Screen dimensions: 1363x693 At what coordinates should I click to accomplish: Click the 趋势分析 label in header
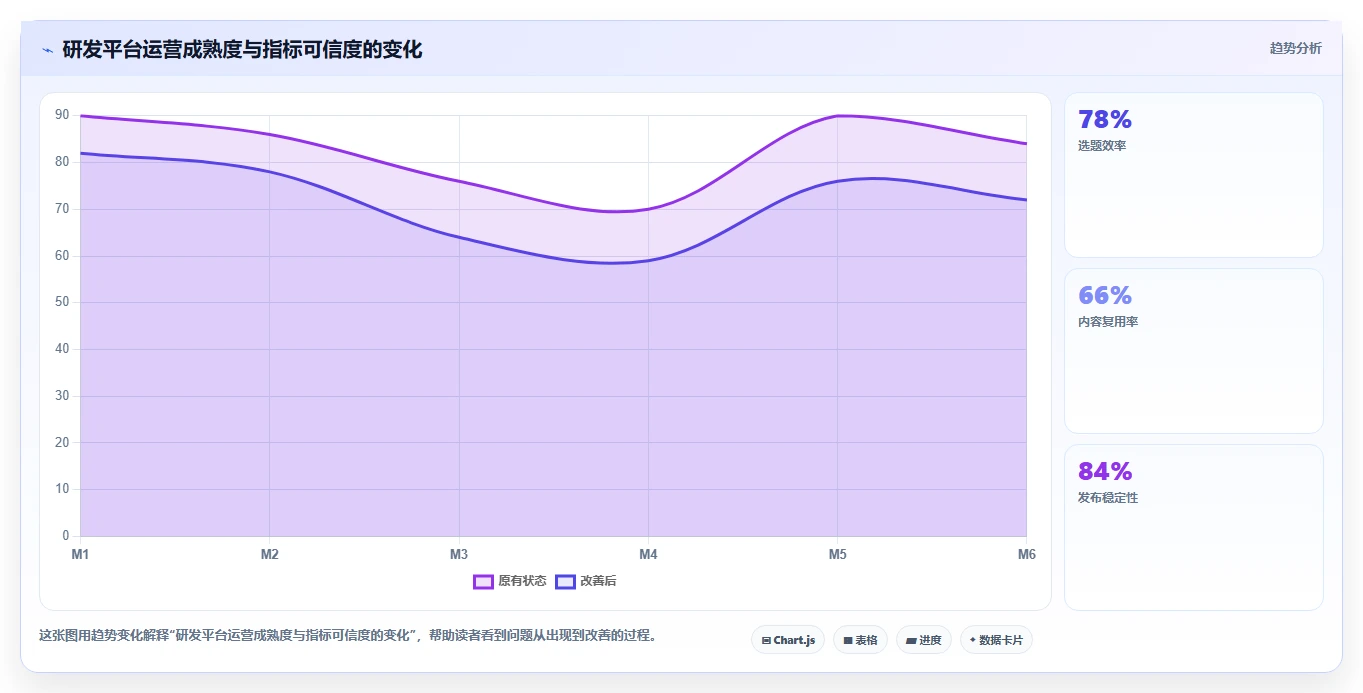[x=1295, y=48]
